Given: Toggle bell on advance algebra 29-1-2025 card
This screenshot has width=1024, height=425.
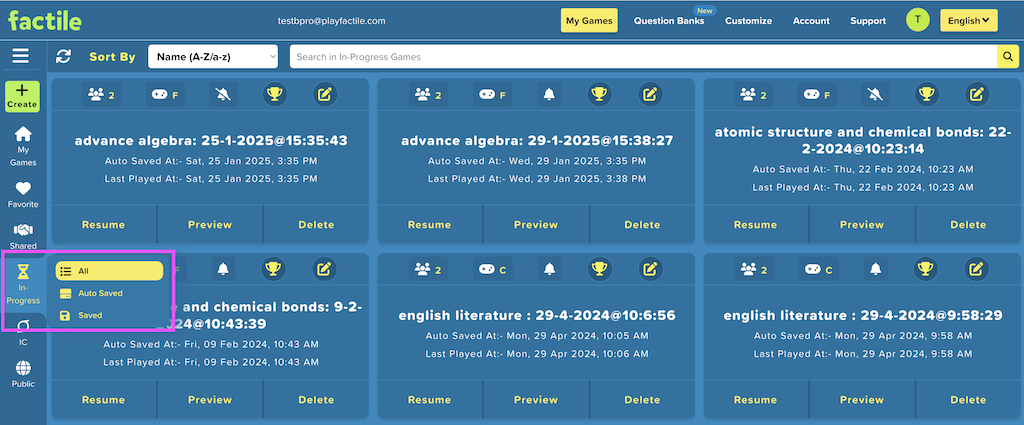Looking at the screenshot, I should pyautogui.click(x=549, y=95).
